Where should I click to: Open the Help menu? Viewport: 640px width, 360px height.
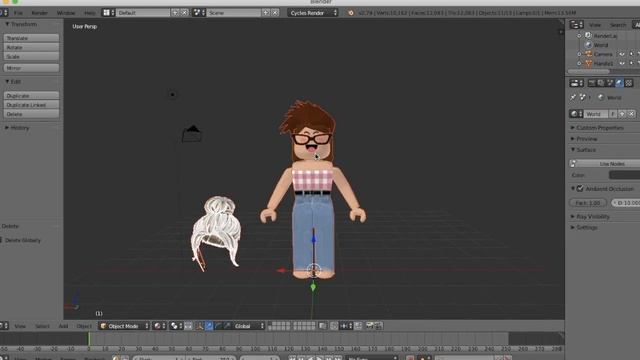click(89, 13)
